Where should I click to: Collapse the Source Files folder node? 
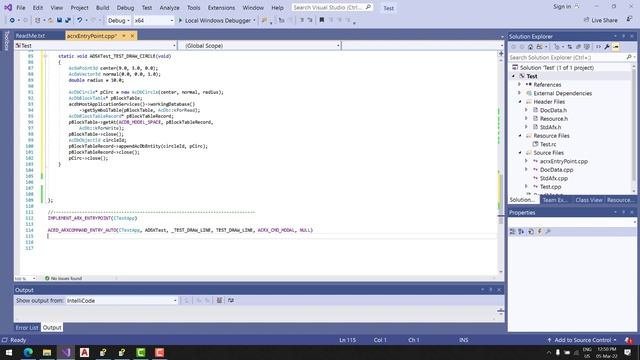tap(520, 153)
